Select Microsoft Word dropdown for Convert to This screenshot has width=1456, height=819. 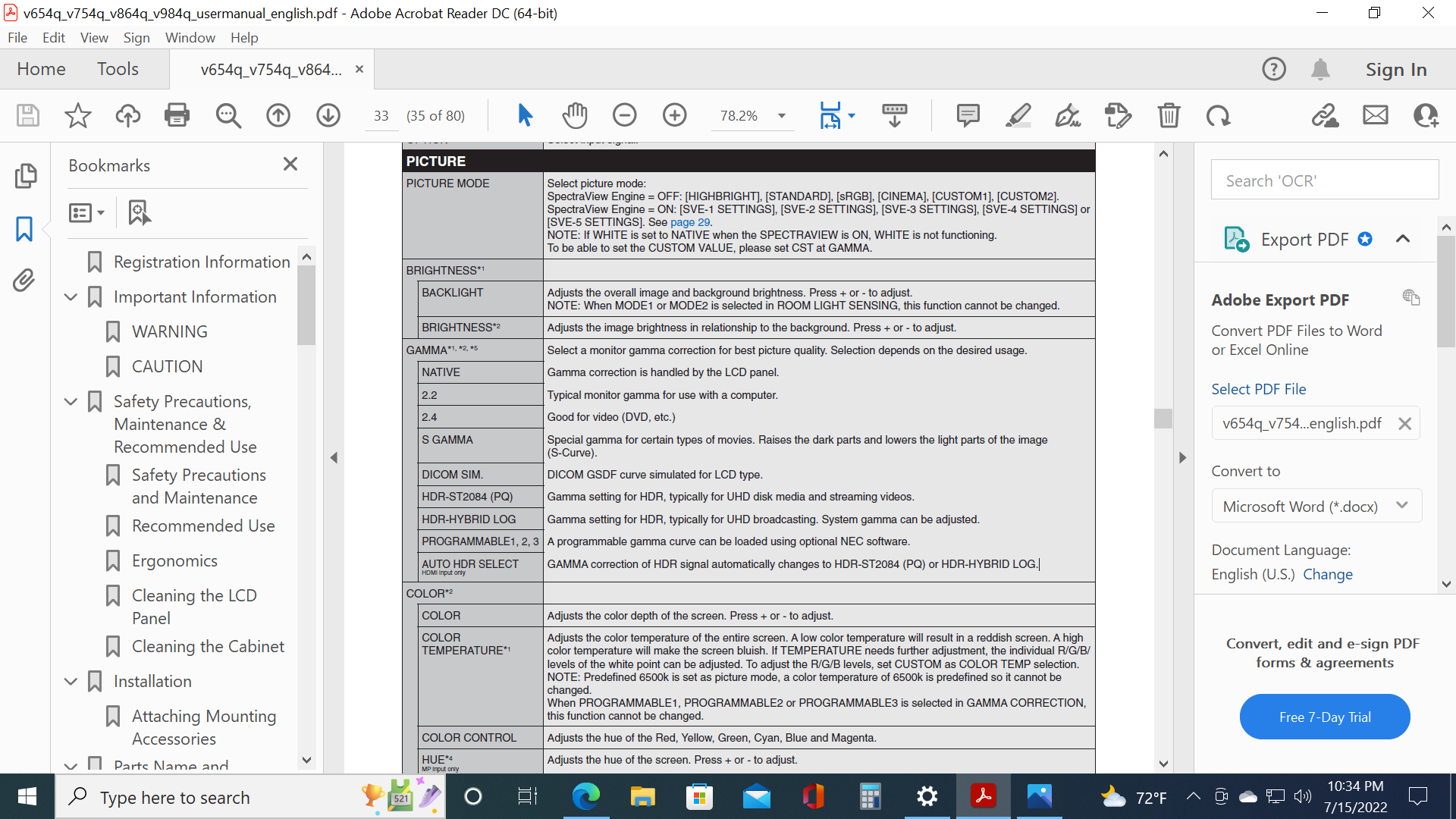[x=1313, y=506]
